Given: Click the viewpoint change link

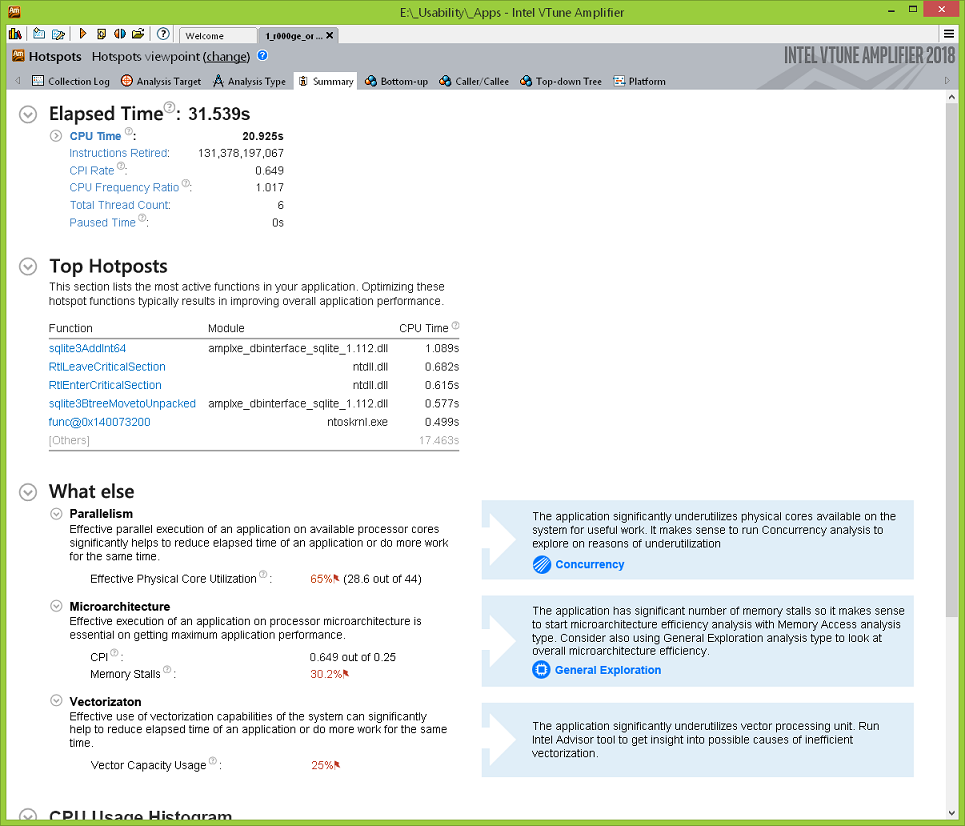Looking at the screenshot, I should pyautogui.click(x=227, y=57).
